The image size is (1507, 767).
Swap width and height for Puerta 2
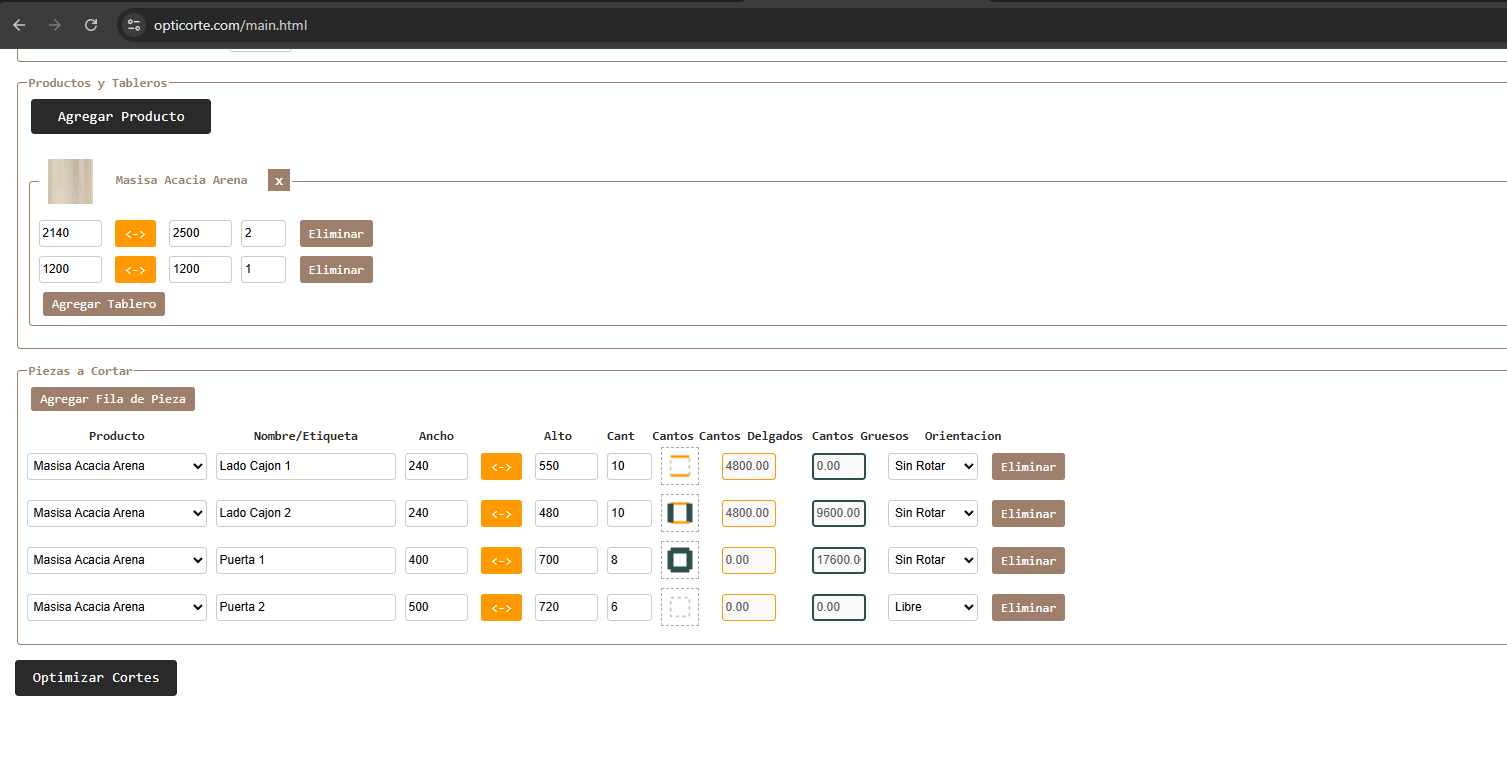point(501,608)
